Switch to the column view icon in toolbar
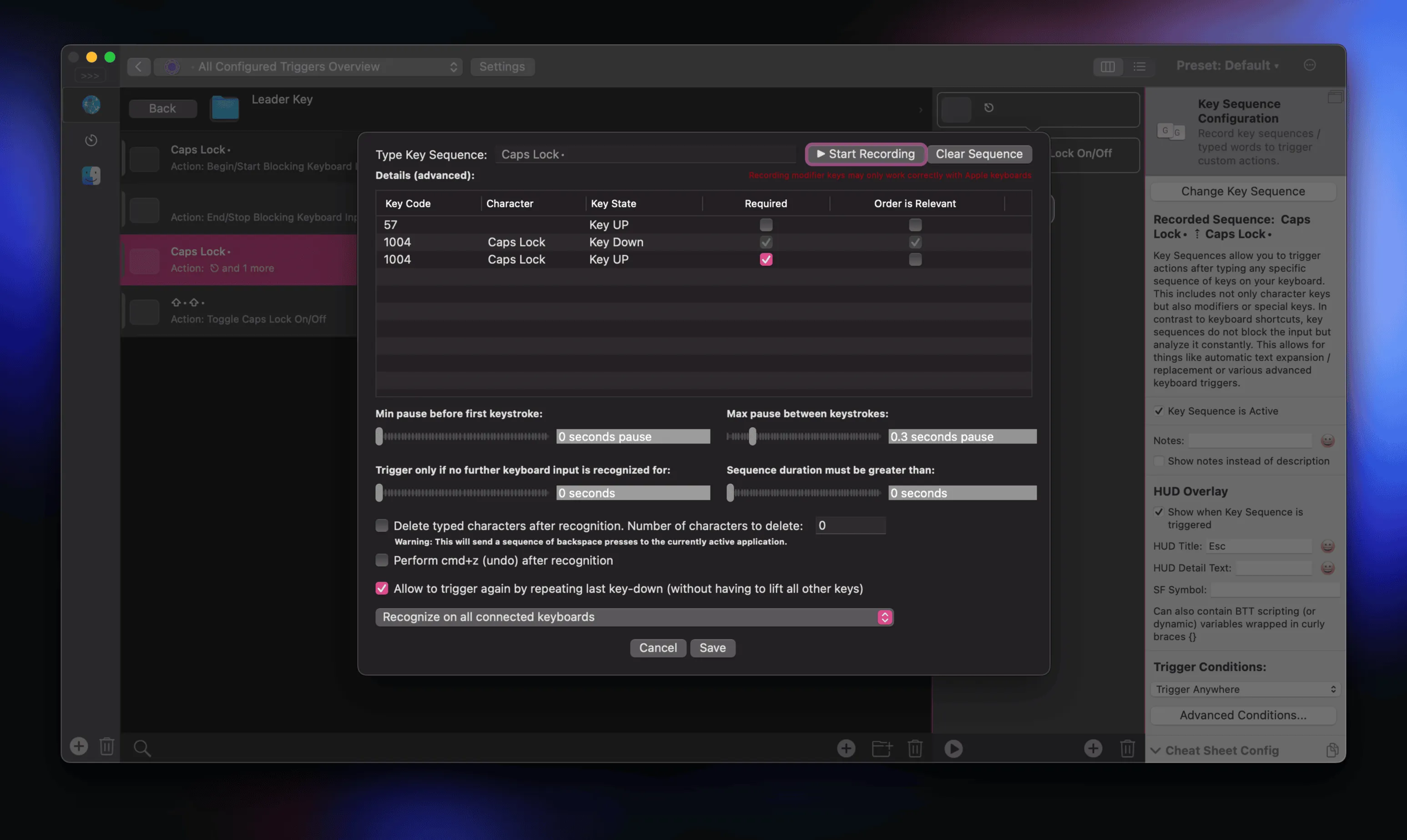Screen dimensions: 1407x840 1108,67
